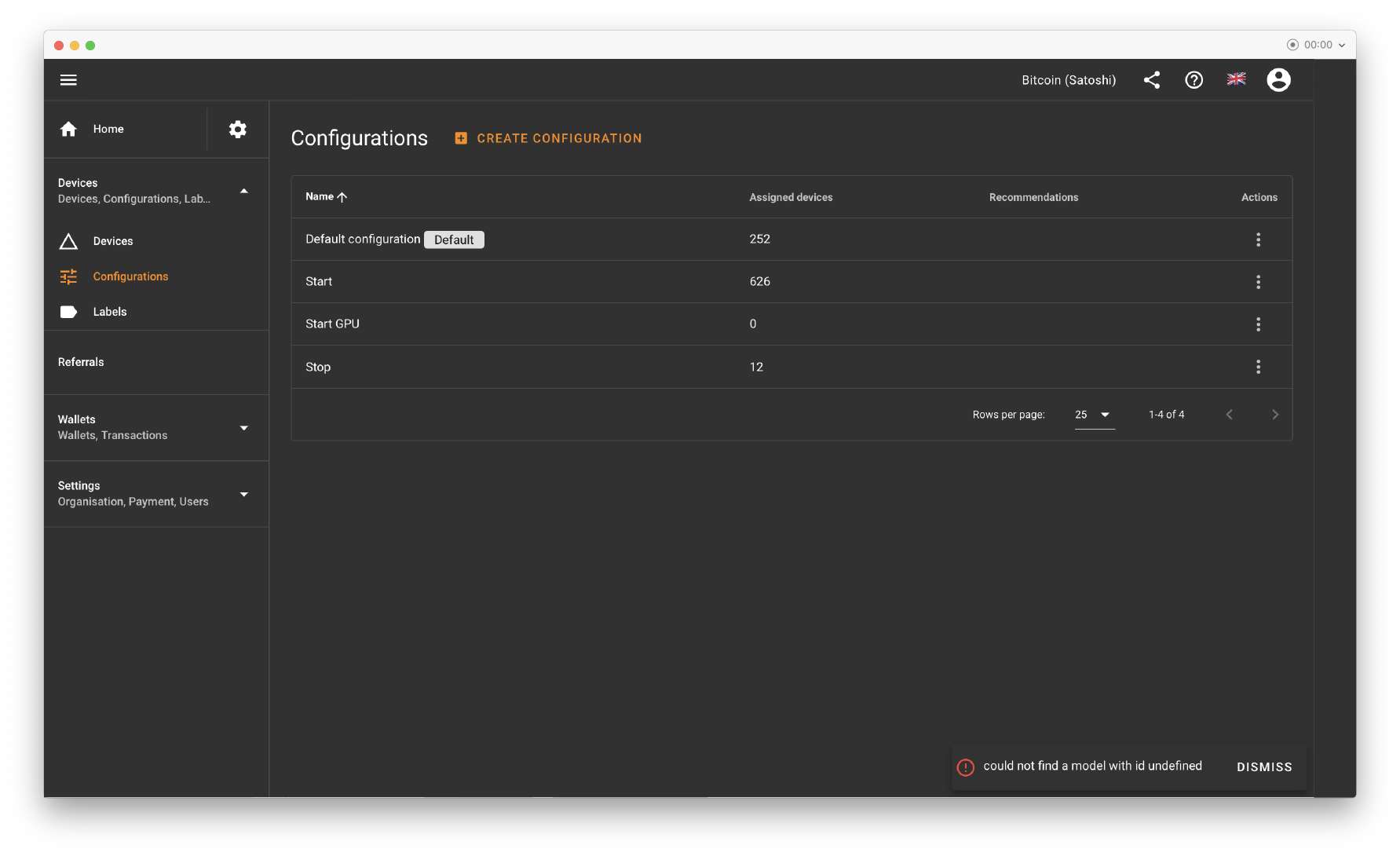Open settings gear next to Home
This screenshot has width=1400, height=856.
[238, 129]
